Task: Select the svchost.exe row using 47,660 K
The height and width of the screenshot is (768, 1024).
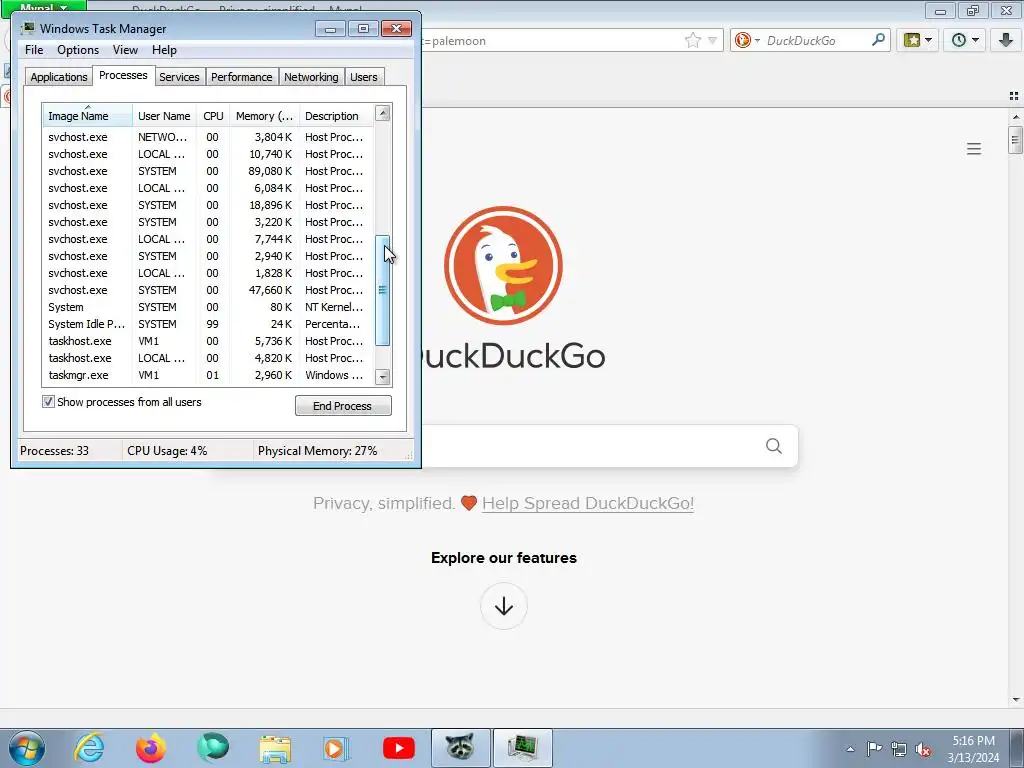Action: click(x=209, y=290)
